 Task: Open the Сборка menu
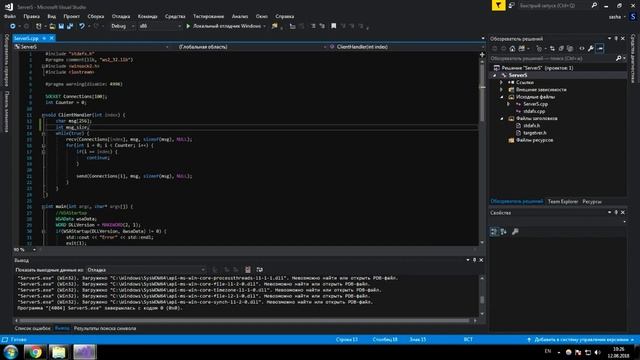click(96, 16)
